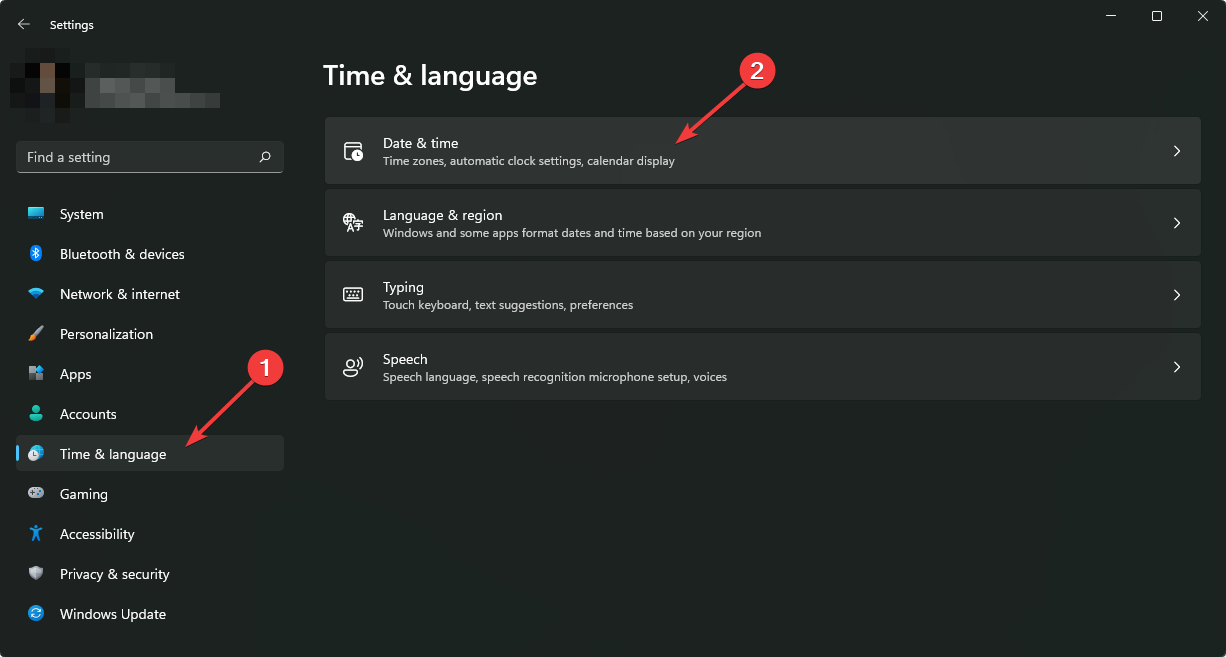Expand Date & time chevron arrow
The width and height of the screenshot is (1226, 657).
1177,151
